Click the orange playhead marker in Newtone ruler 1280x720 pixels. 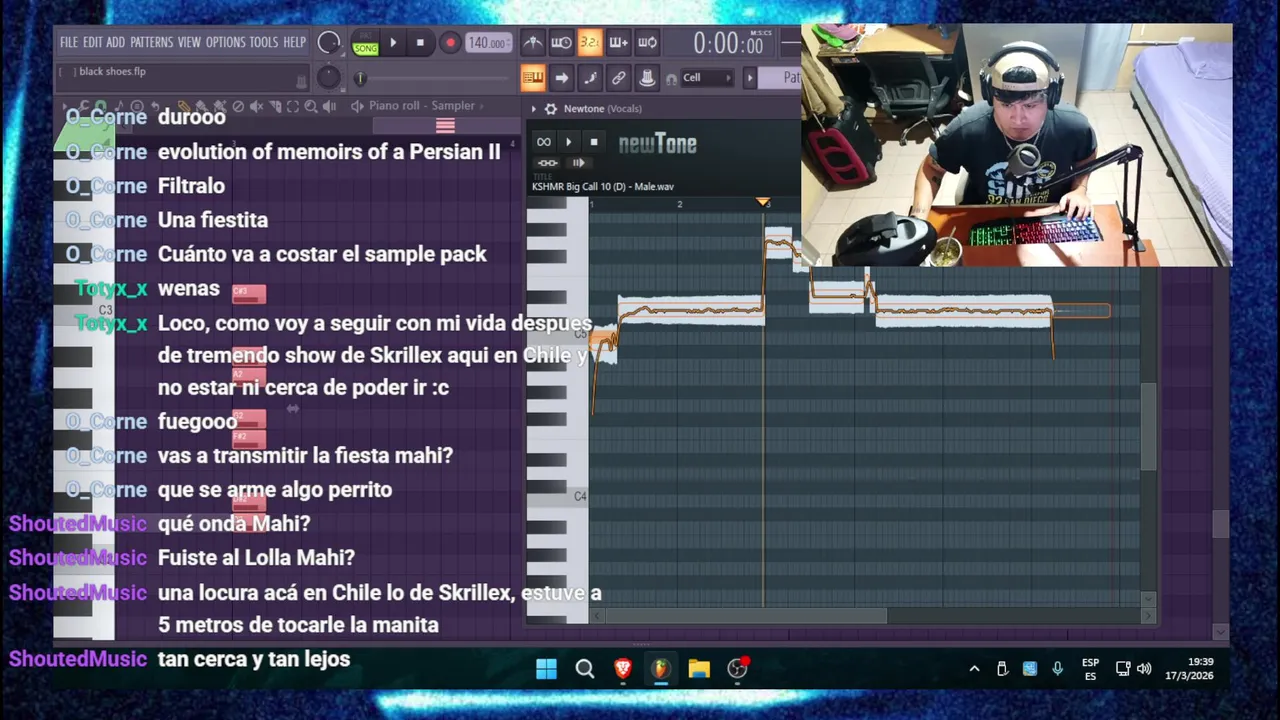click(x=764, y=203)
